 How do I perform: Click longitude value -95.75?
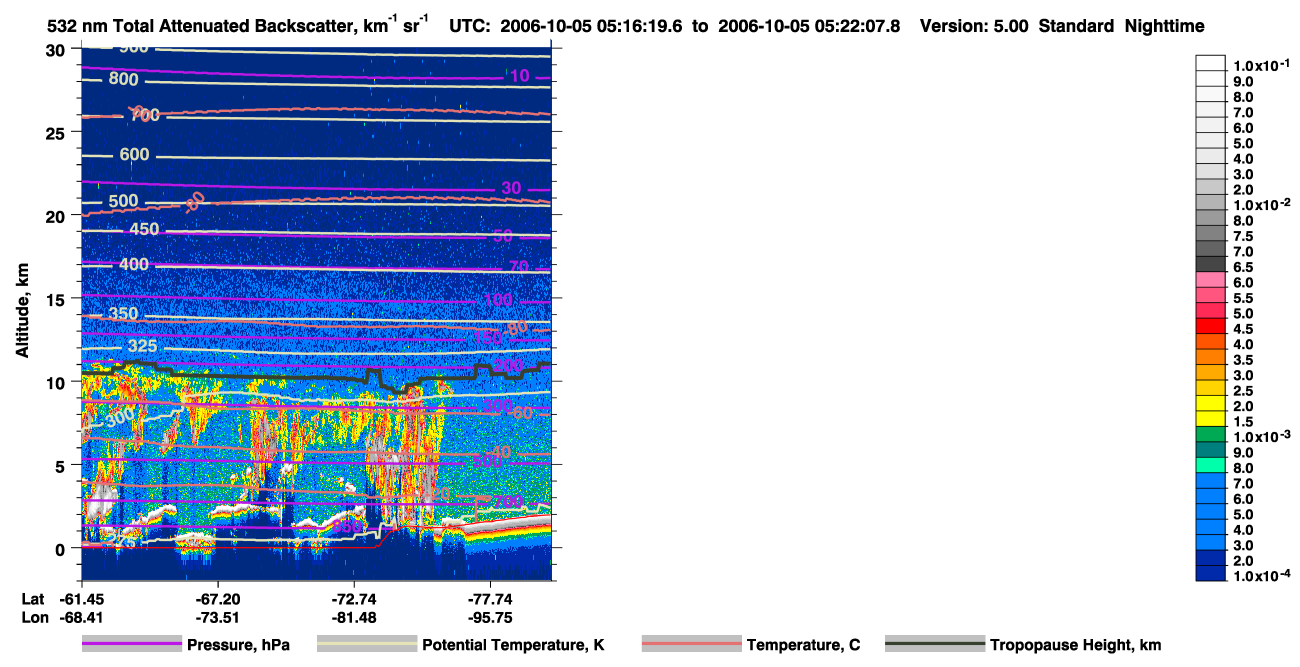pos(491,618)
